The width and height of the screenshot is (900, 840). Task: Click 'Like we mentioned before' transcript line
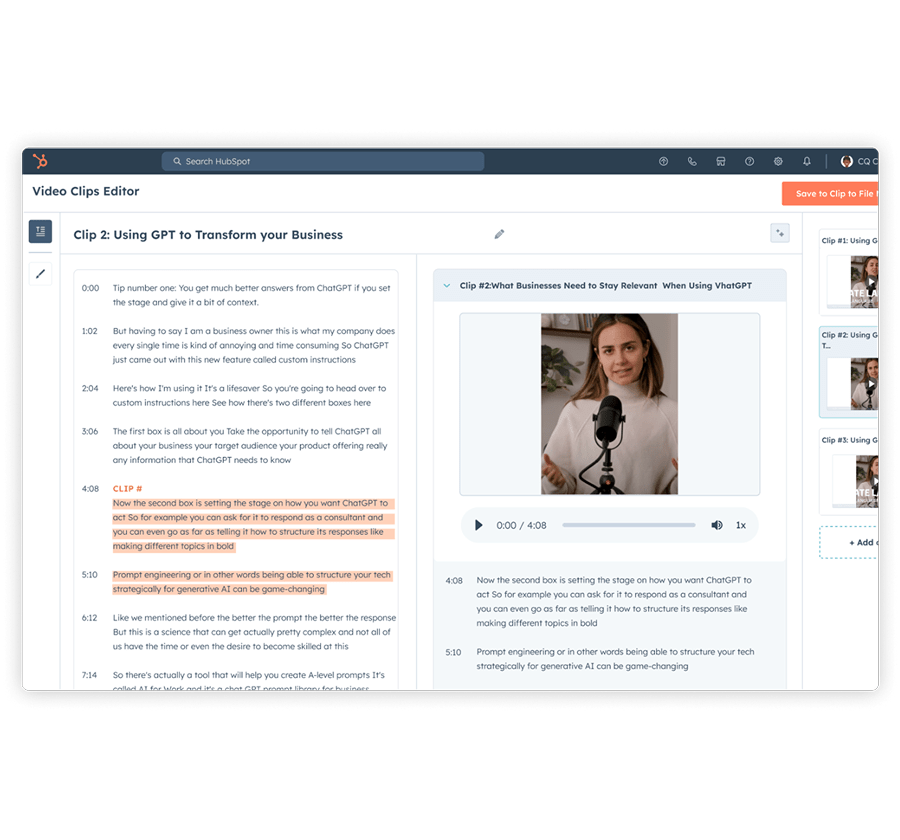(x=254, y=632)
